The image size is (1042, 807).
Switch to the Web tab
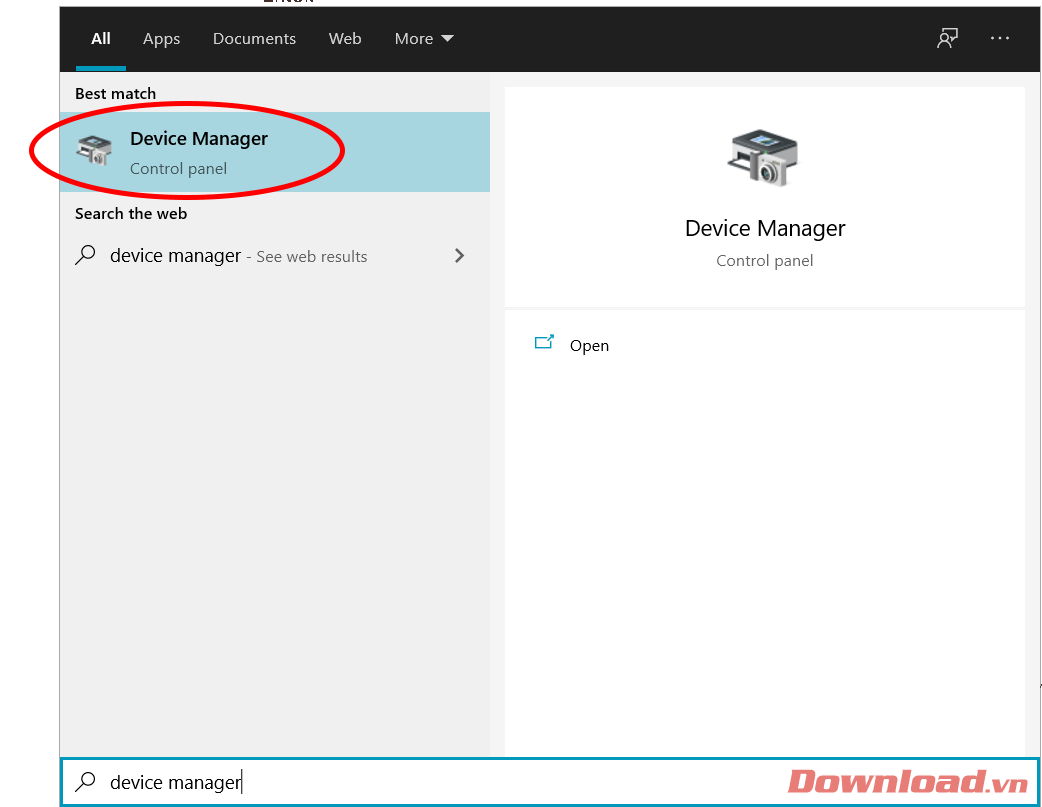(x=345, y=38)
